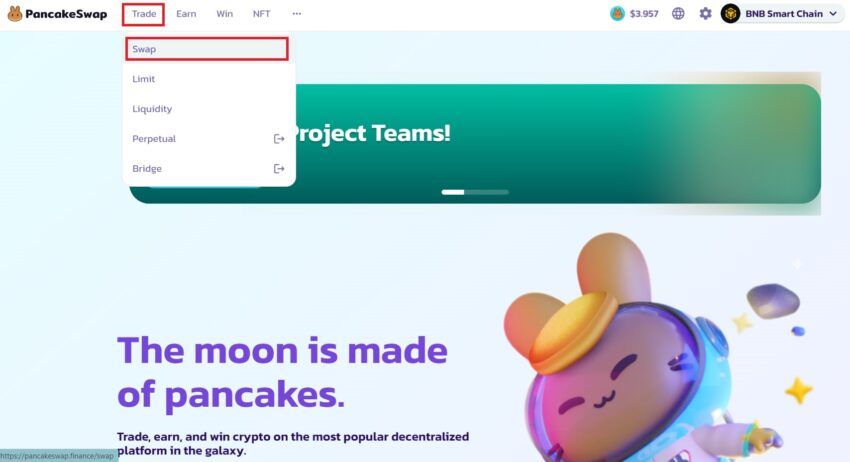Click the PancakeSwap bunny logo
The height and width of the screenshot is (462, 850).
[x=15, y=14]
